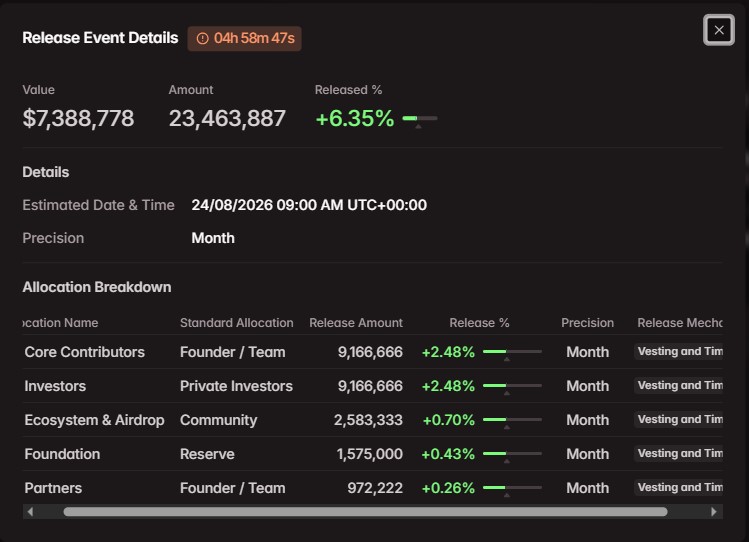The image size is (749, 542).
Task: Click the 1,575,000 release amount
Action: [370, 454]
